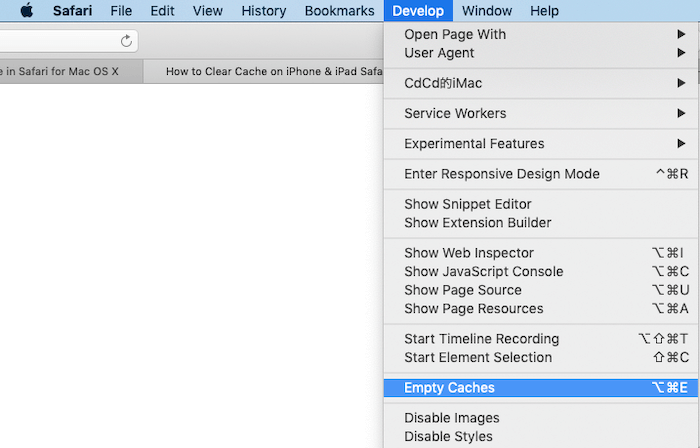Expand the Experimental Features submenu

pyautogui.click(x=541, y=144)
